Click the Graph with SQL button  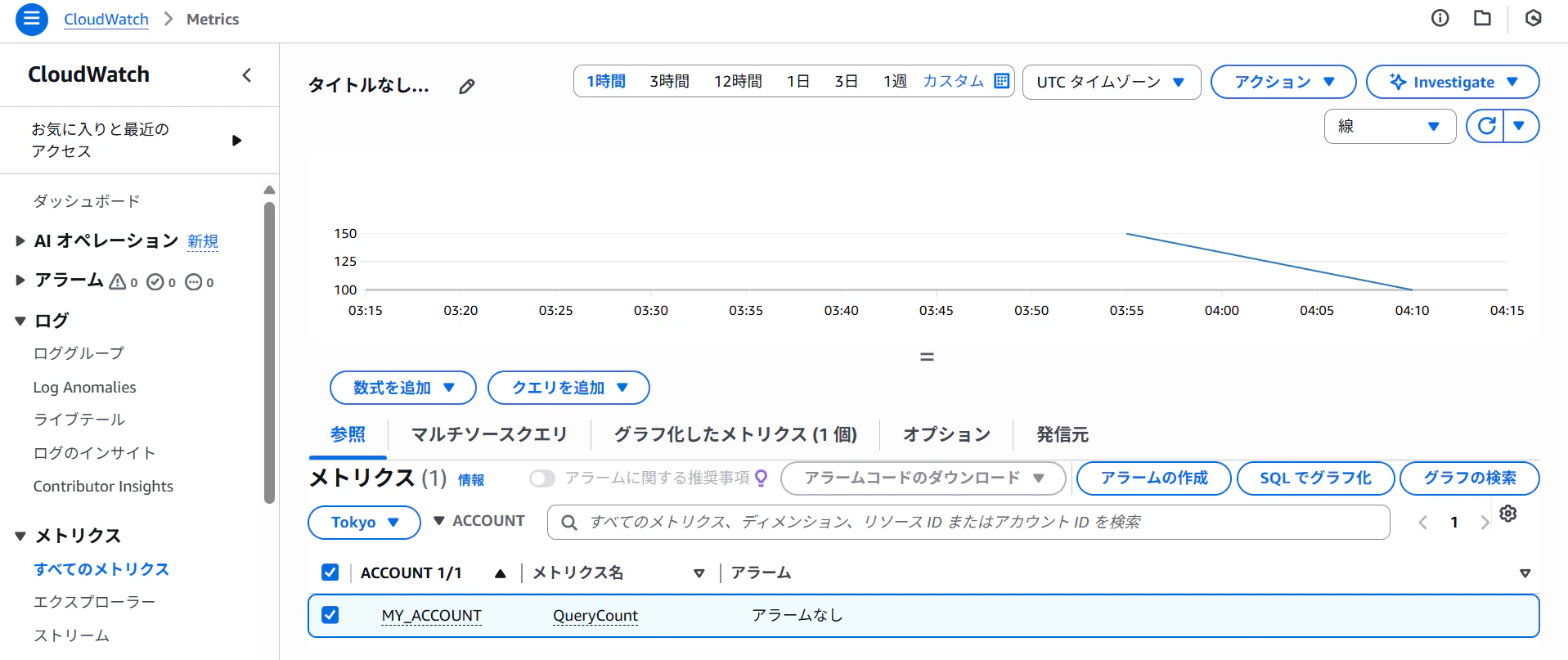point(1315,478)
